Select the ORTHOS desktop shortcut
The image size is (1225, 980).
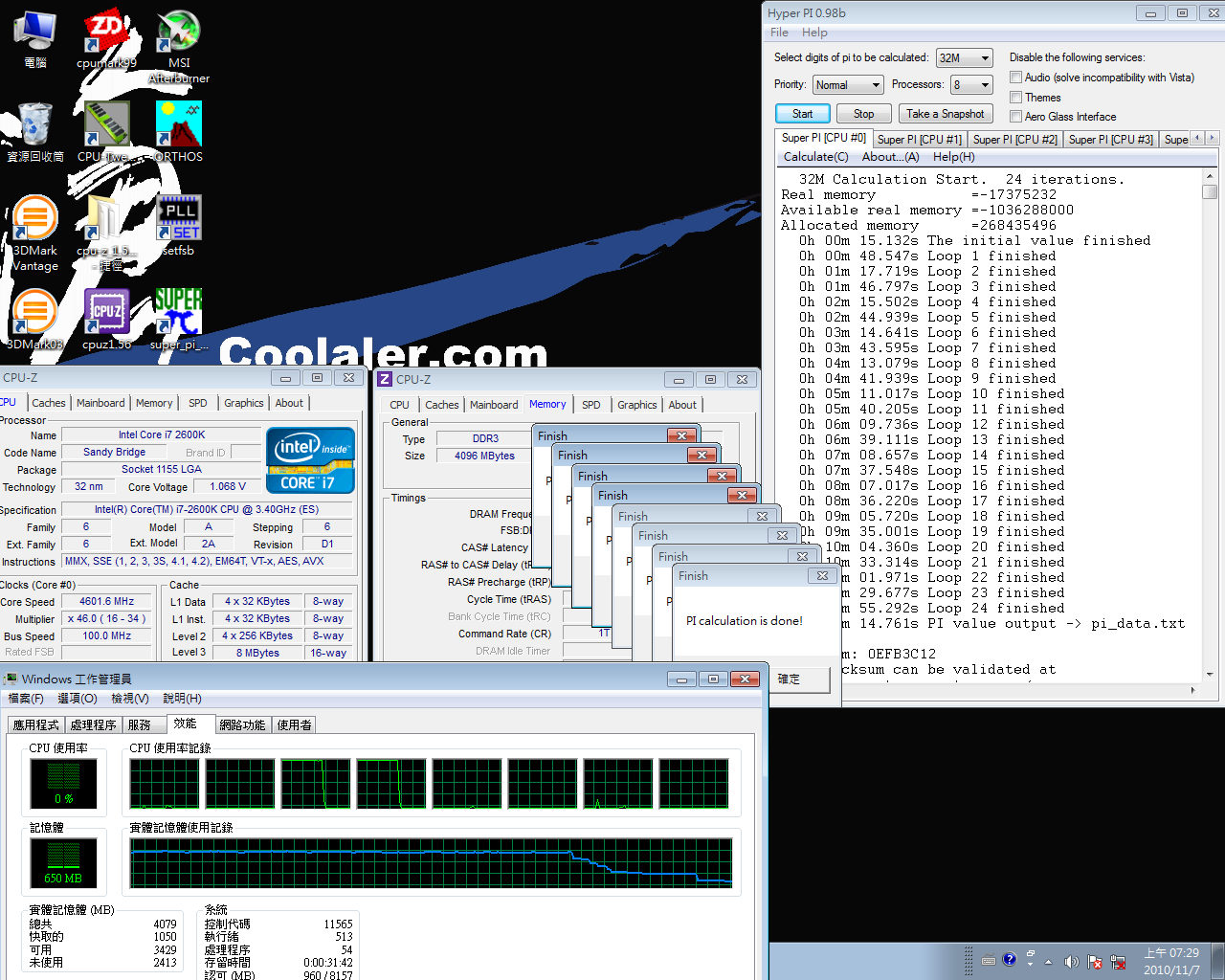[179, 132]
